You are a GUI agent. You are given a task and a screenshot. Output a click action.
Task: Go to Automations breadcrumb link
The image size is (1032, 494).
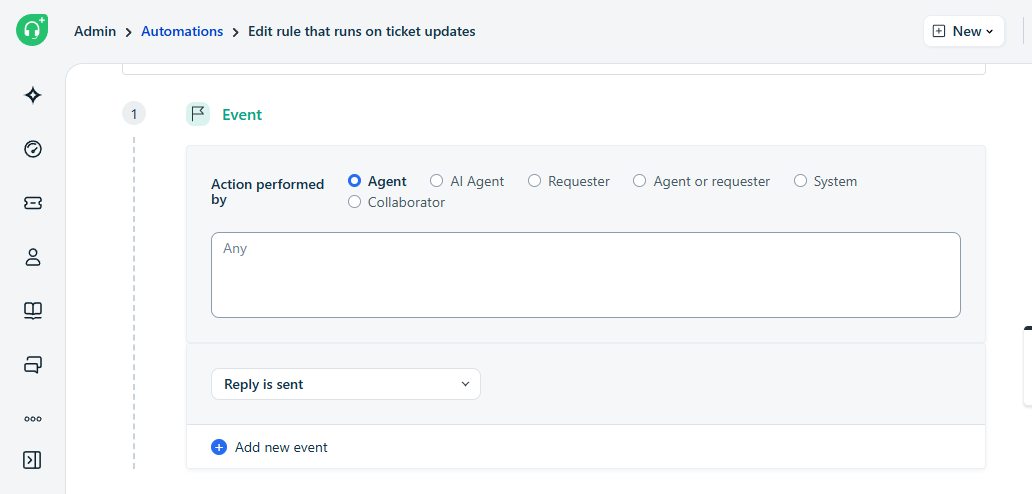(182, 31)
